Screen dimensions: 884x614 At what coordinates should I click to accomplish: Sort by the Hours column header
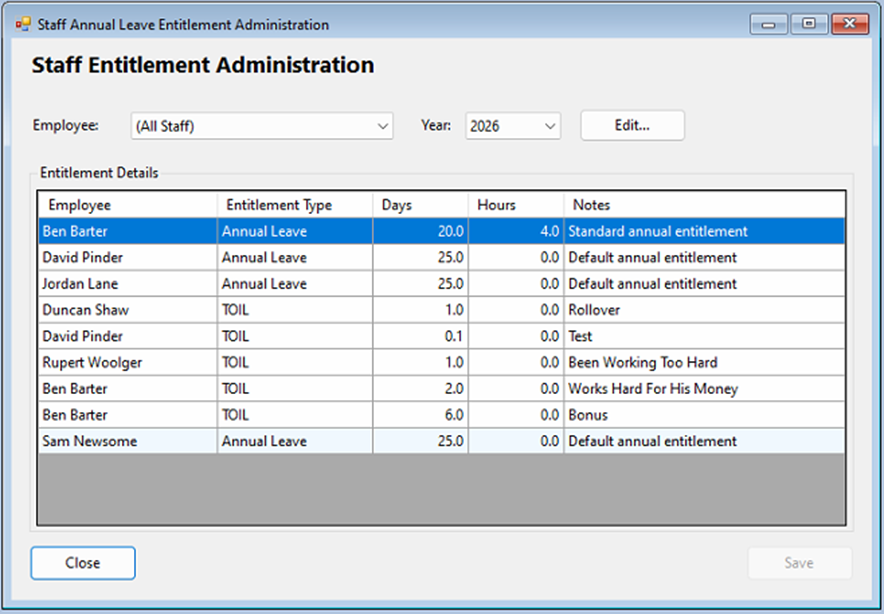pos(516,205)
